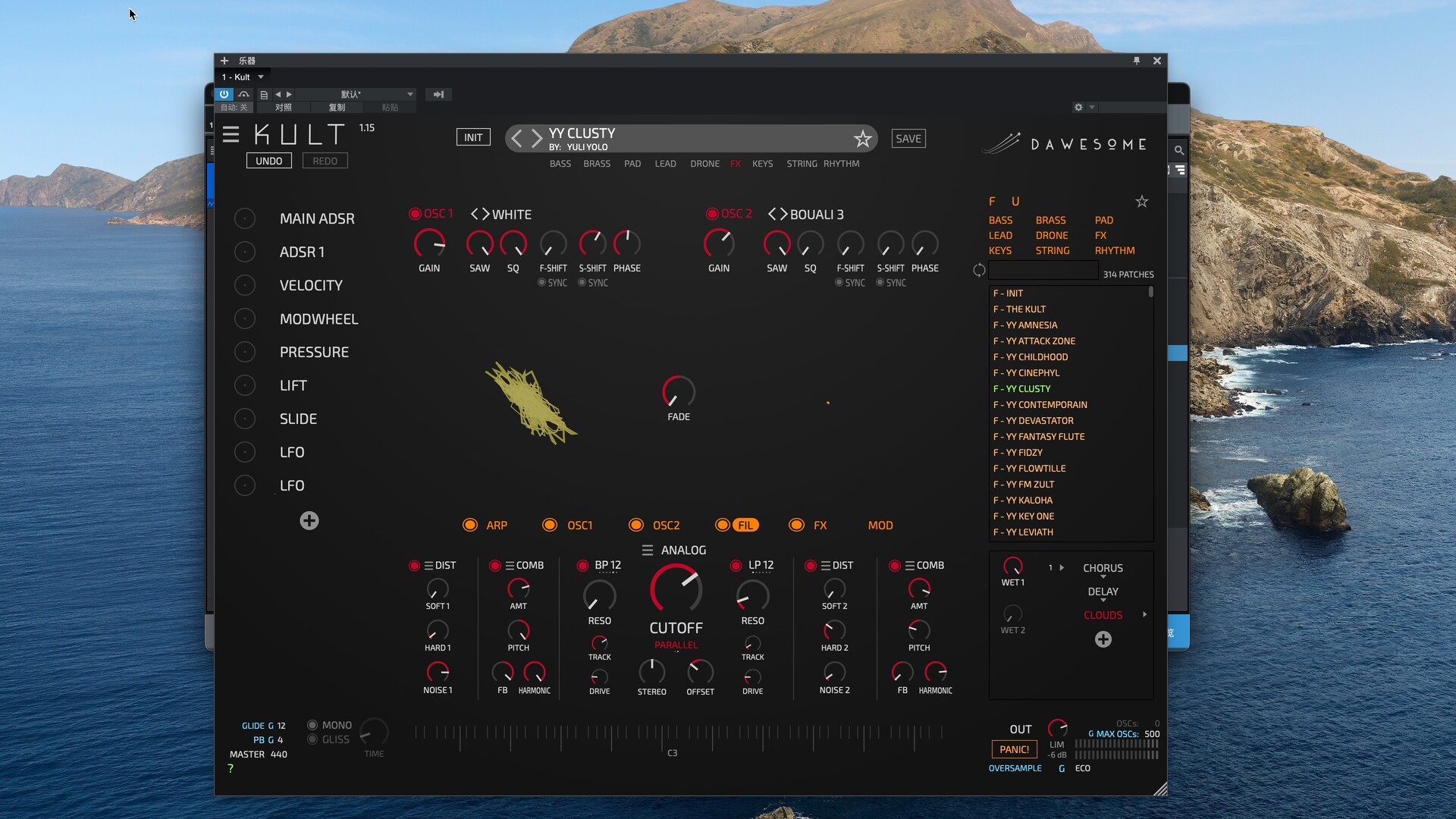Viewport: 1456px width, 819px height.
Task: Toggle F-SHIFT SYNC on OSC 1
Action: (541, 283)
